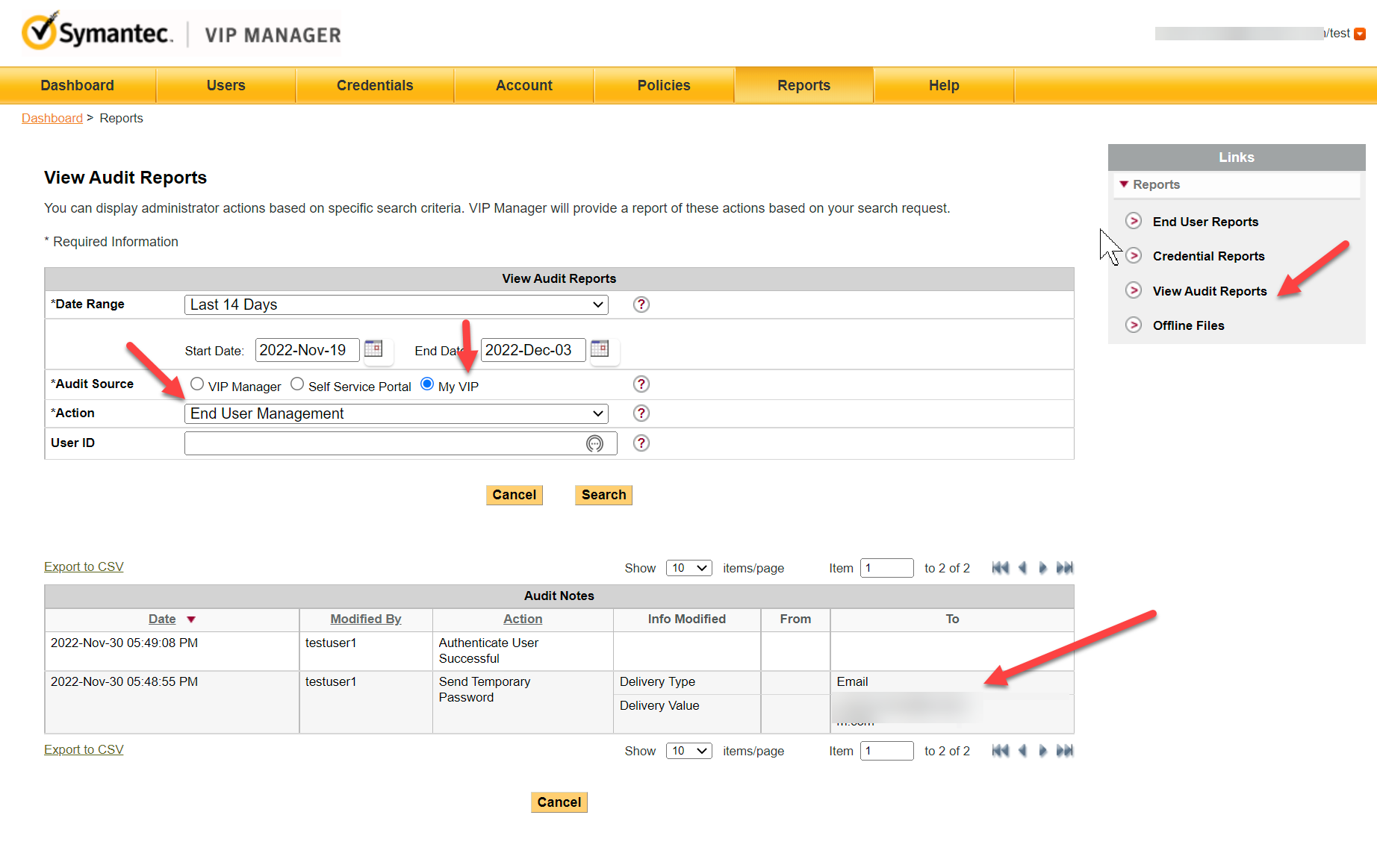Click into the User ID text field
Image resolution: width=1377 pixels, height=868 pixels.
click(x=385, y=443)
